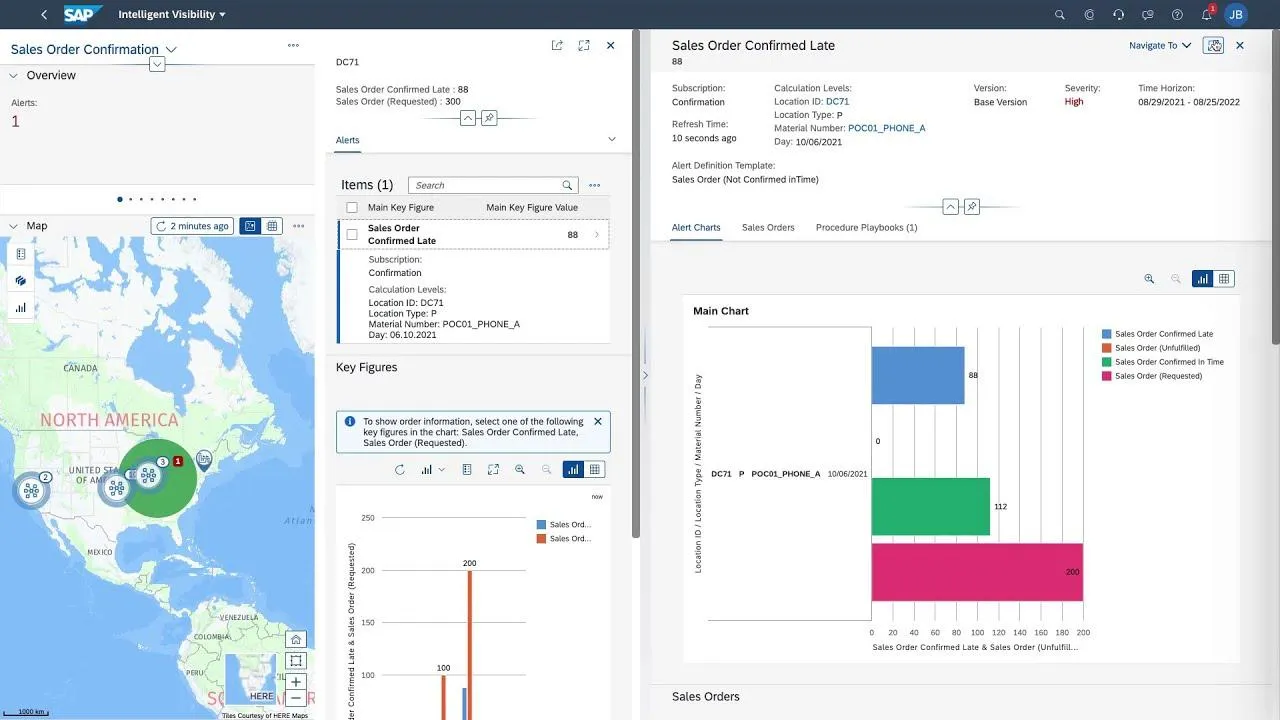Click the SAP logo

pyautogui.click(x=83, y=14)
